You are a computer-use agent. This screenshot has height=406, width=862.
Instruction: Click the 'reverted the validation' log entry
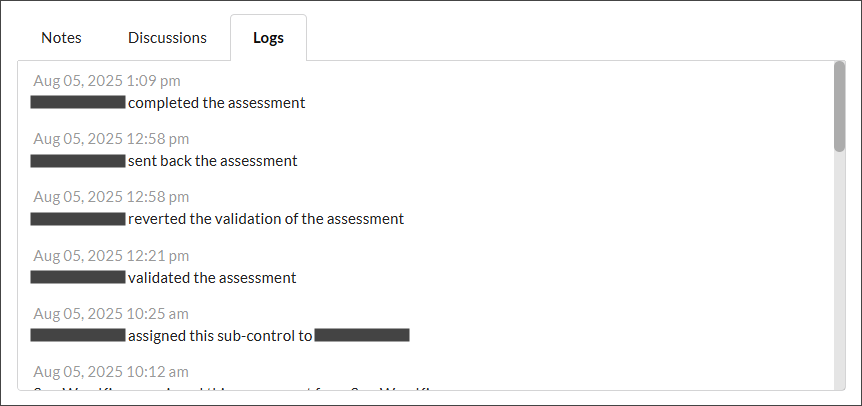pos(266,219)
